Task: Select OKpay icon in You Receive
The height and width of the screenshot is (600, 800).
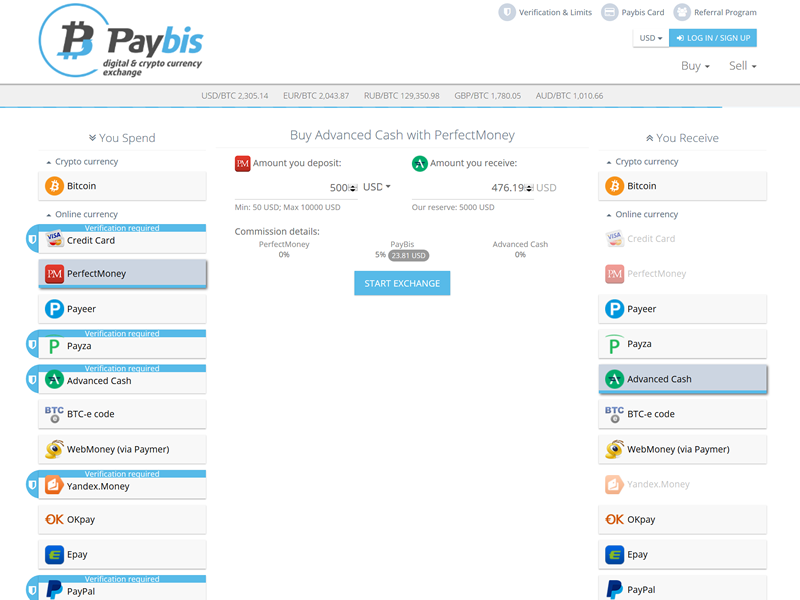Action: [x=615, y=519]
